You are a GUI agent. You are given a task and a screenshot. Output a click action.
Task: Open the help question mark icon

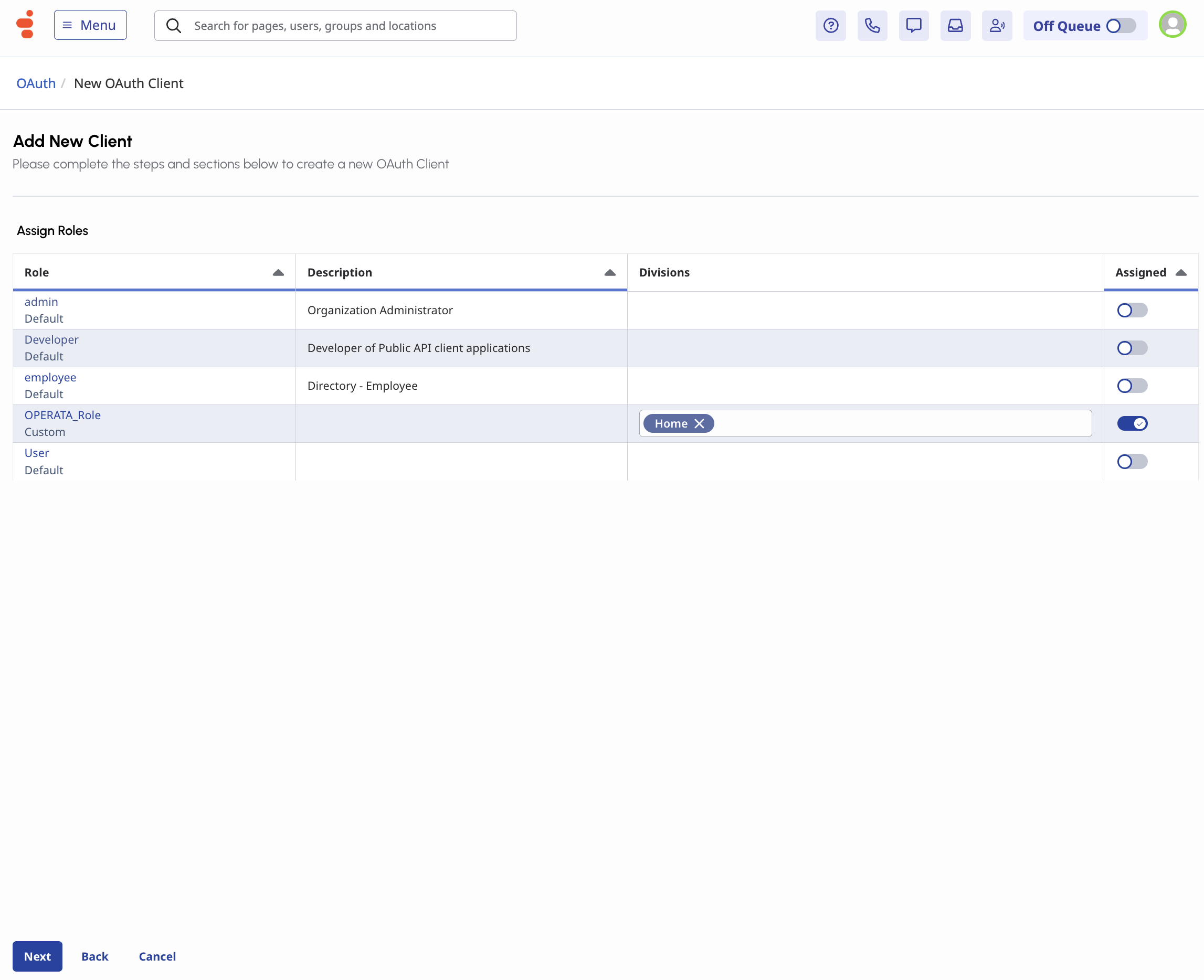[x=830, y=25]
